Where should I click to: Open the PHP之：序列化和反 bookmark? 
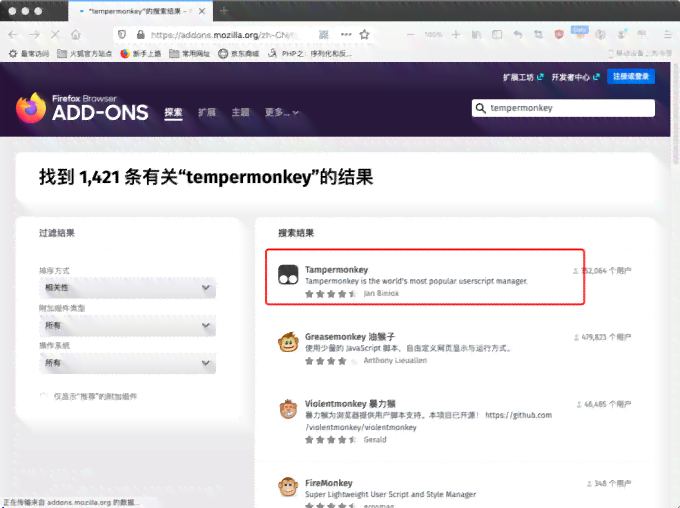pos(310,53)
